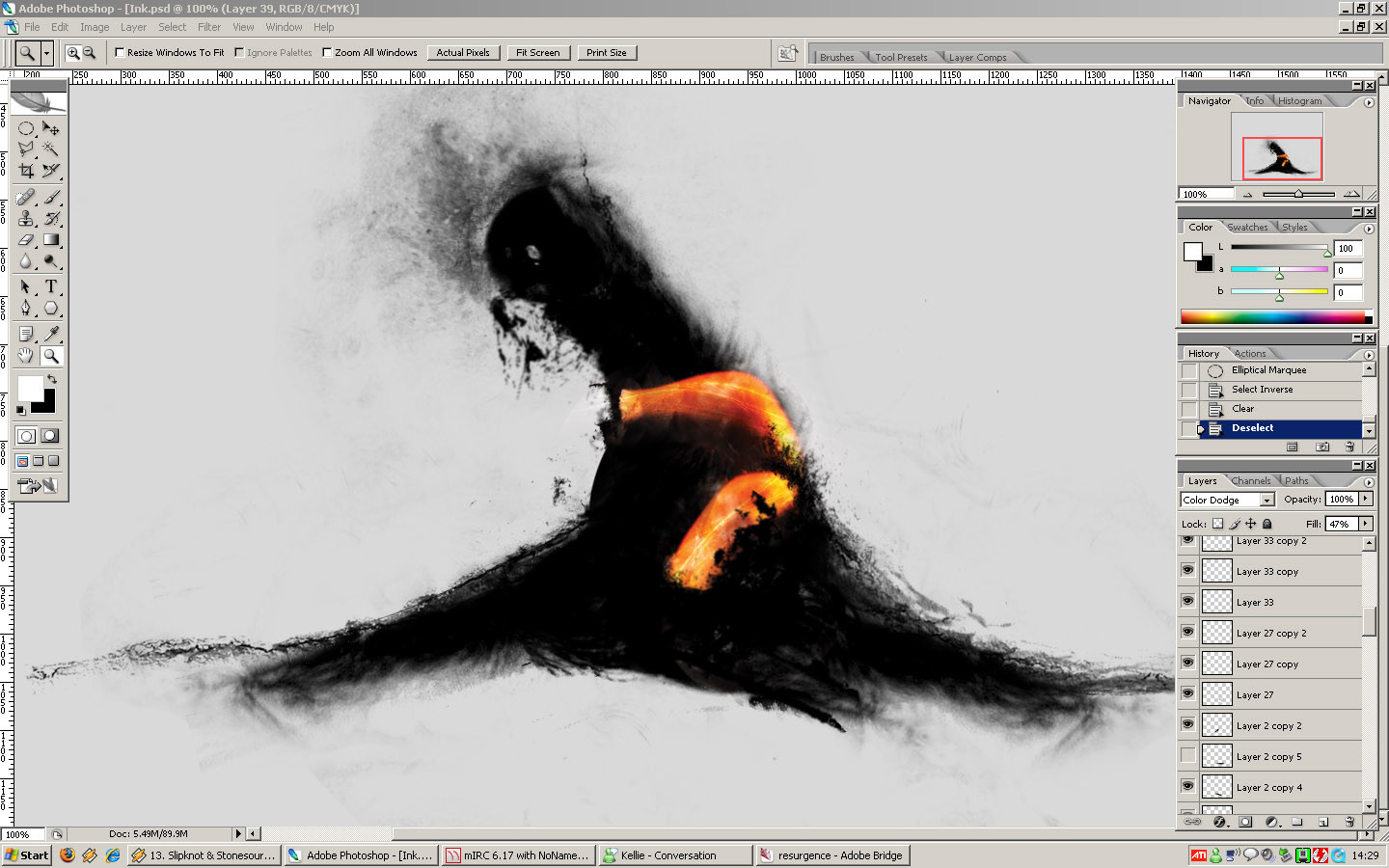Open the Filter menu
The height and width of the screenshot is (868, 1389).
209,27
